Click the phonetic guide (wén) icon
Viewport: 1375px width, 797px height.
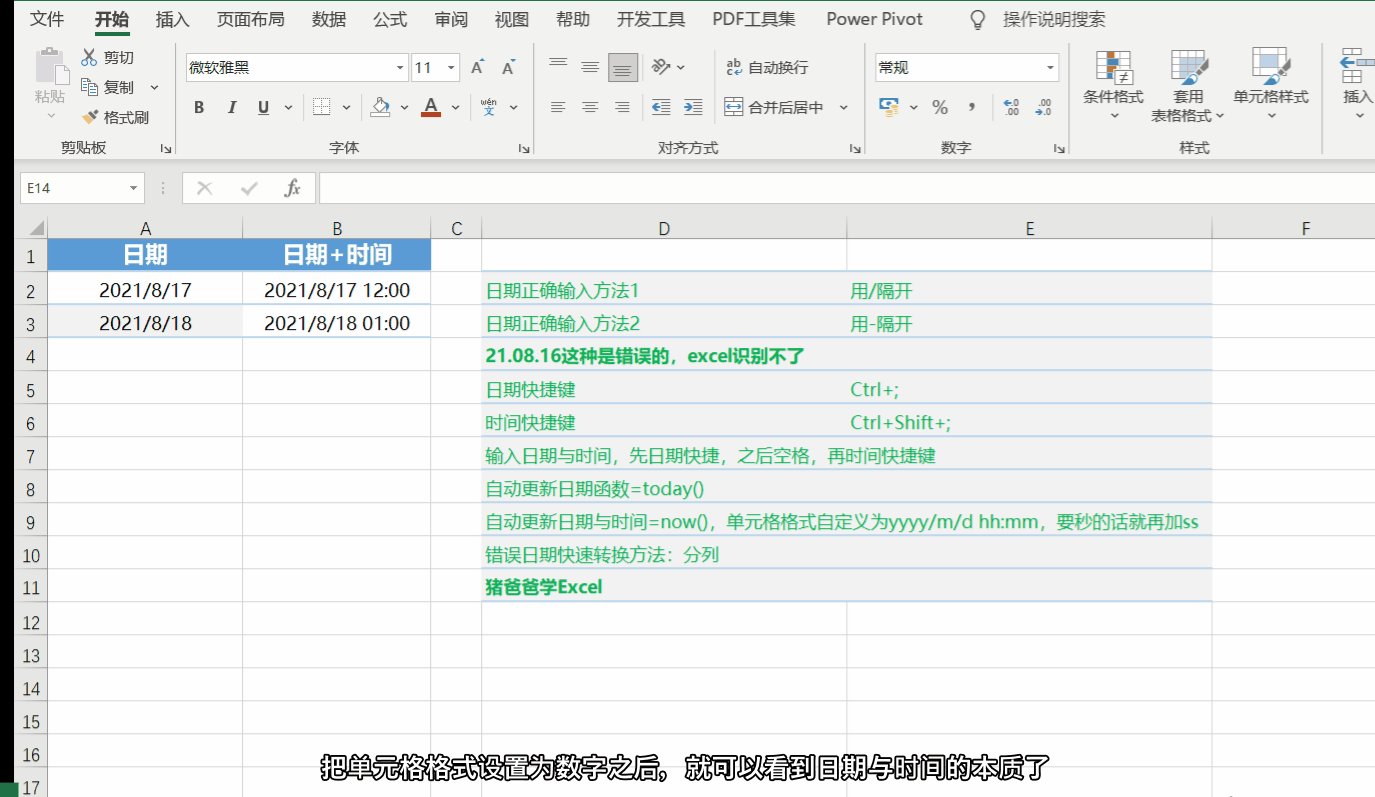click(x=489, y=107)
